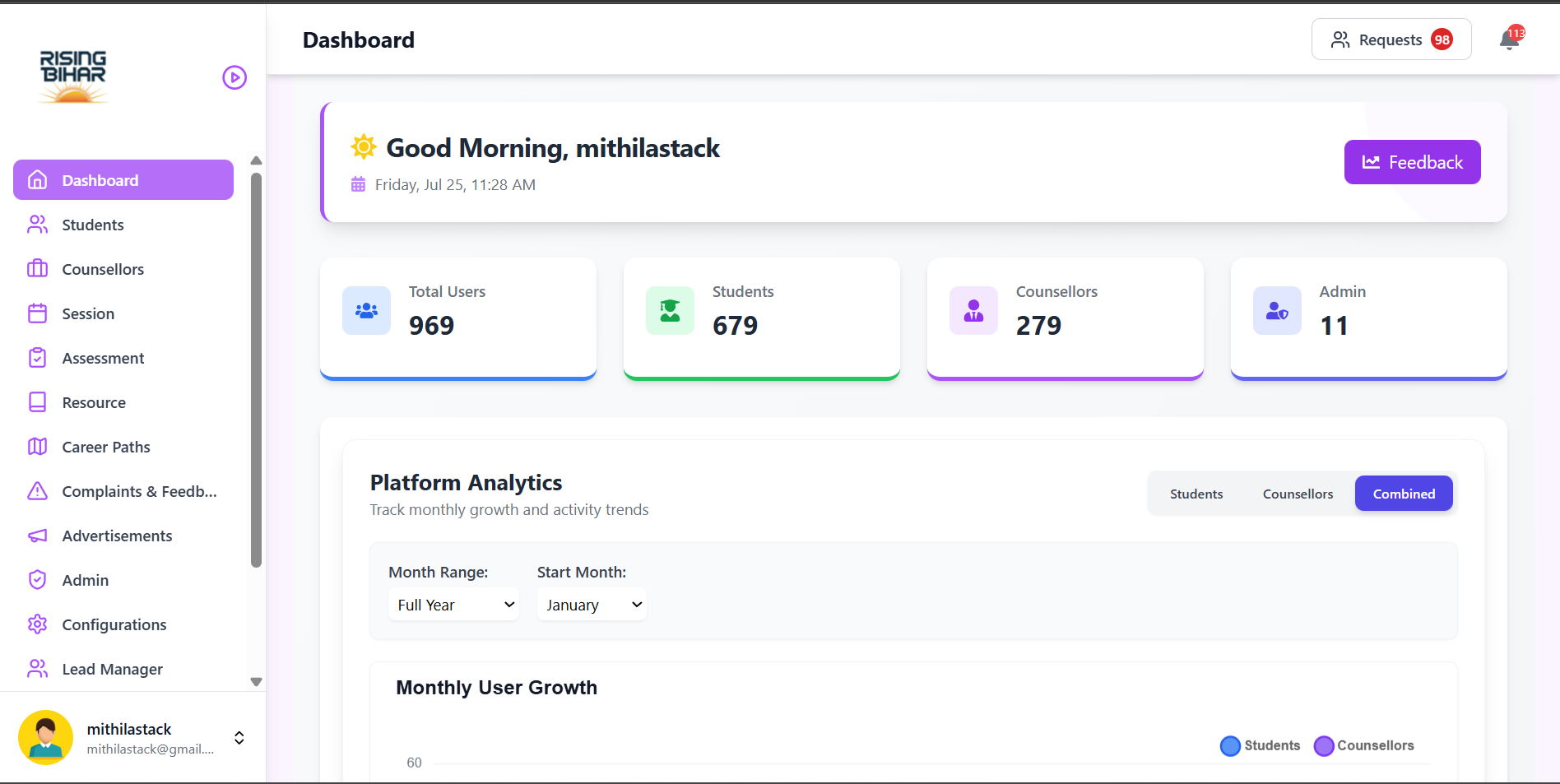Click the mithilastack profile avatar
Viewport: 1560px width, 784px height.
(x=45, y=737)
